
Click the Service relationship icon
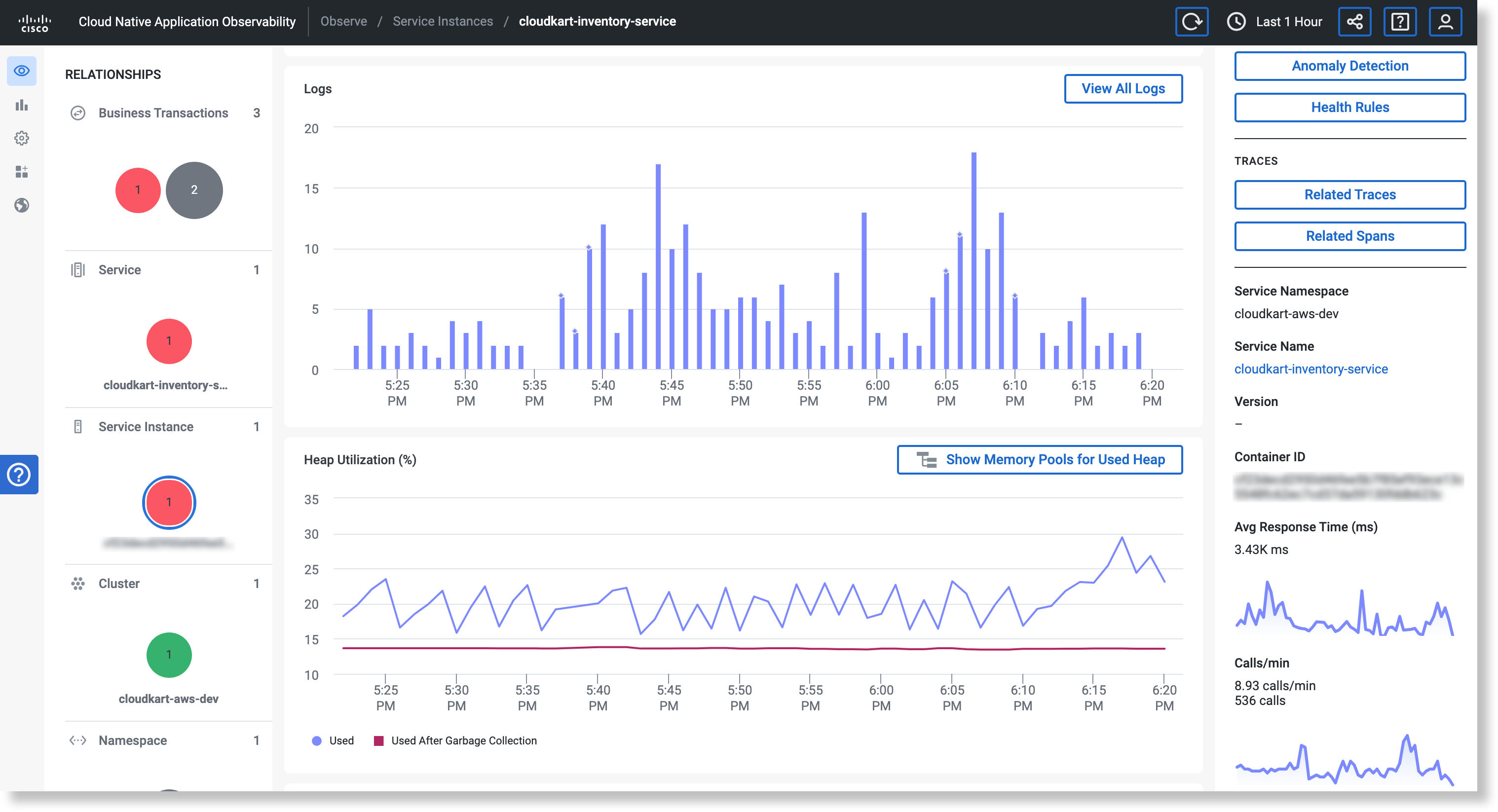[78, 270]
